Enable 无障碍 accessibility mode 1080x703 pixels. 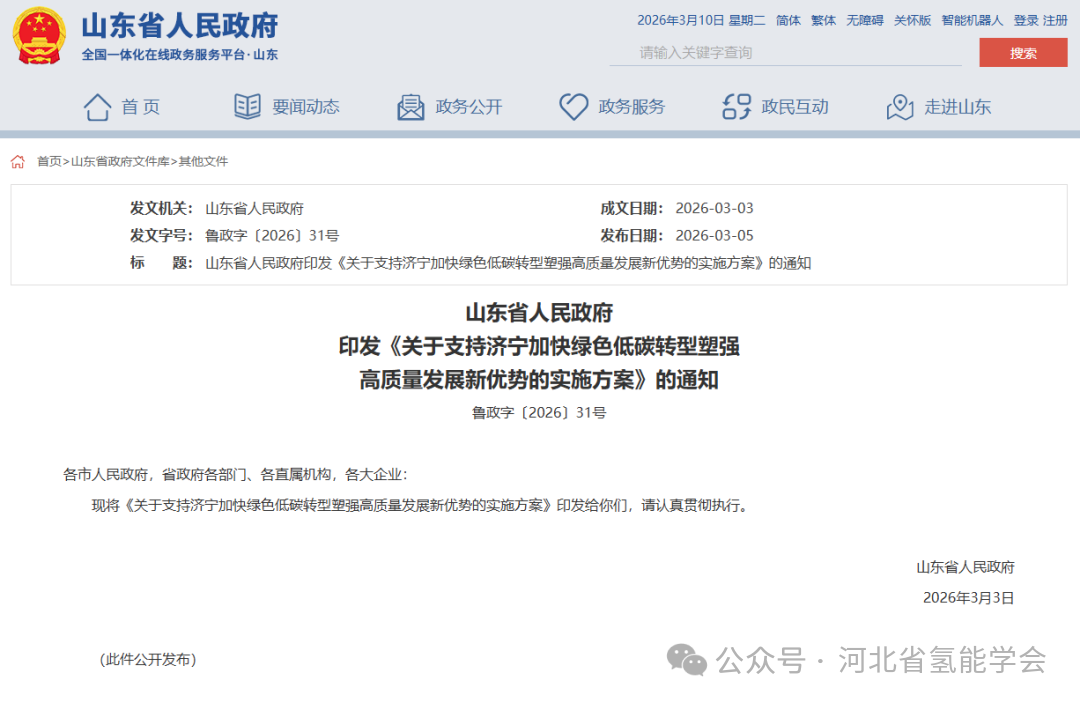coord(865,20)
